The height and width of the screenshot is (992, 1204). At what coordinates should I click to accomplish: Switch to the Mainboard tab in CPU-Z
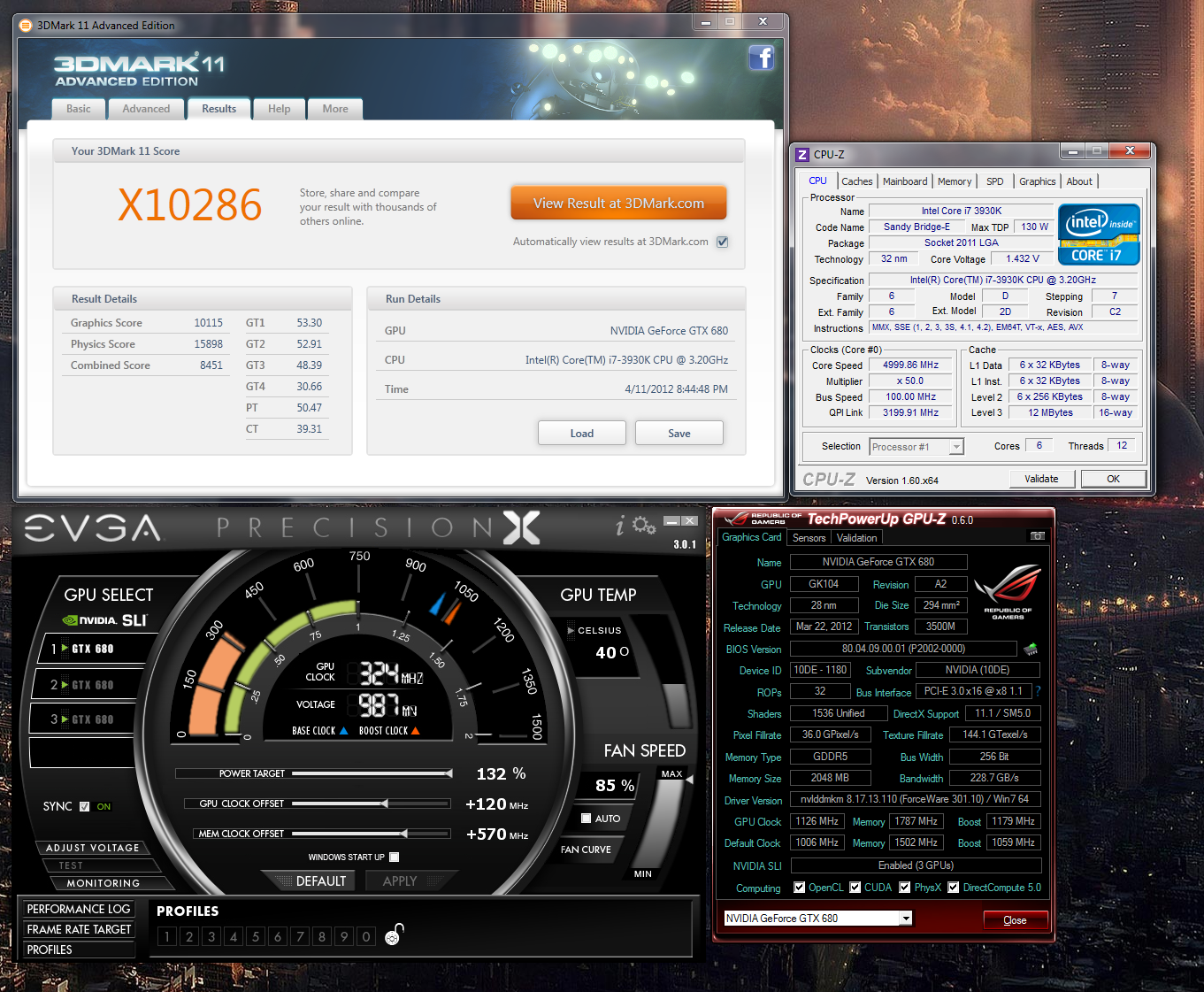tap(905, 181)
